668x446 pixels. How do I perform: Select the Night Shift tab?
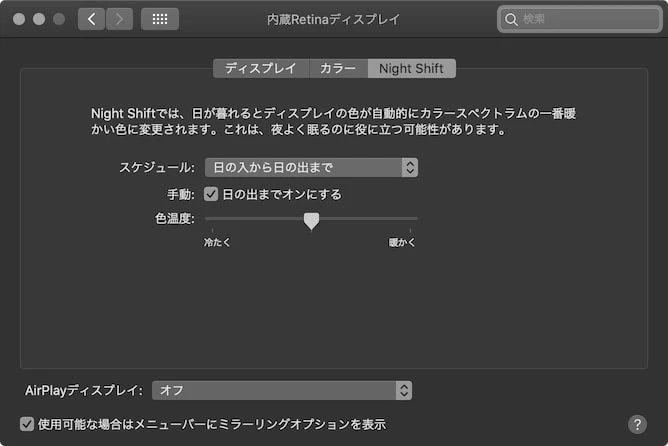412,68
